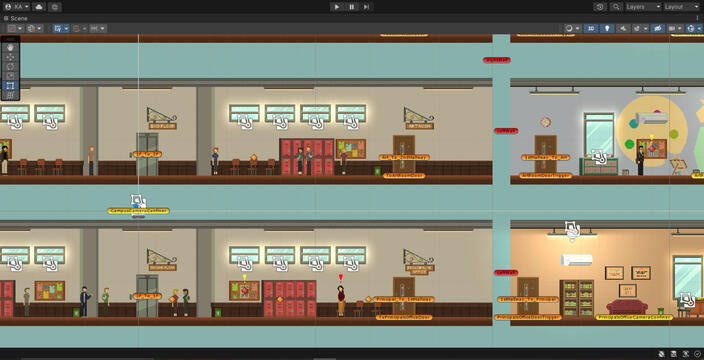Click the Pause button
The width and height of the screenshot is (704, 360).
click(x=352, y=7)
